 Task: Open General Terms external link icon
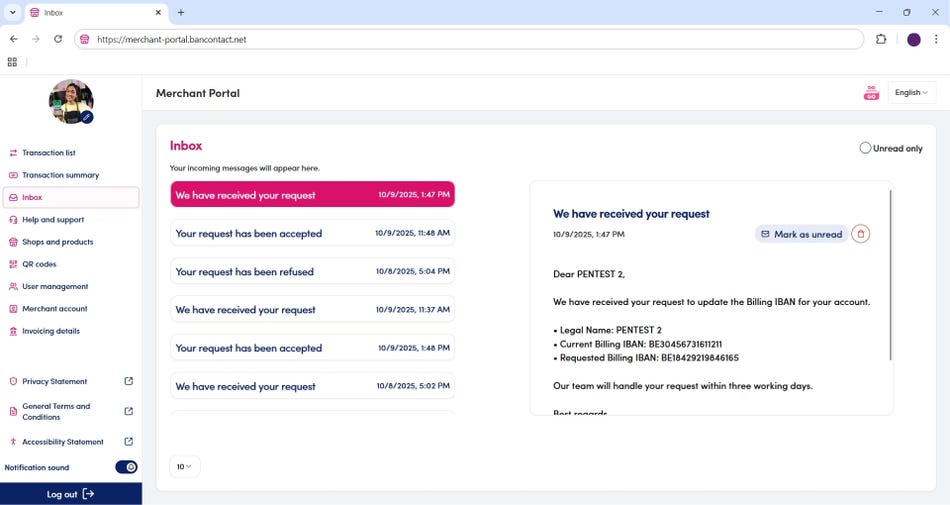coord(128,411)
